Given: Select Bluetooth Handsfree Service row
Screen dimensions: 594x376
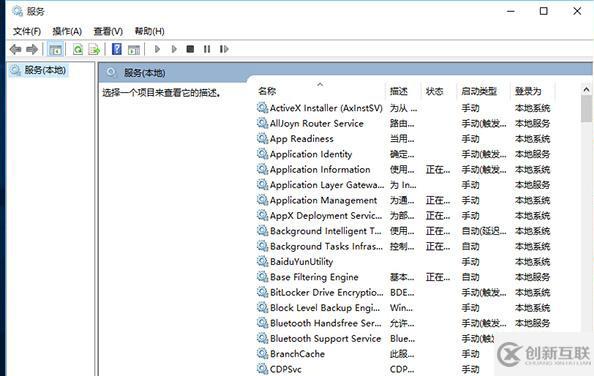Looking at the screenshot, I should (x=403, y=323).
